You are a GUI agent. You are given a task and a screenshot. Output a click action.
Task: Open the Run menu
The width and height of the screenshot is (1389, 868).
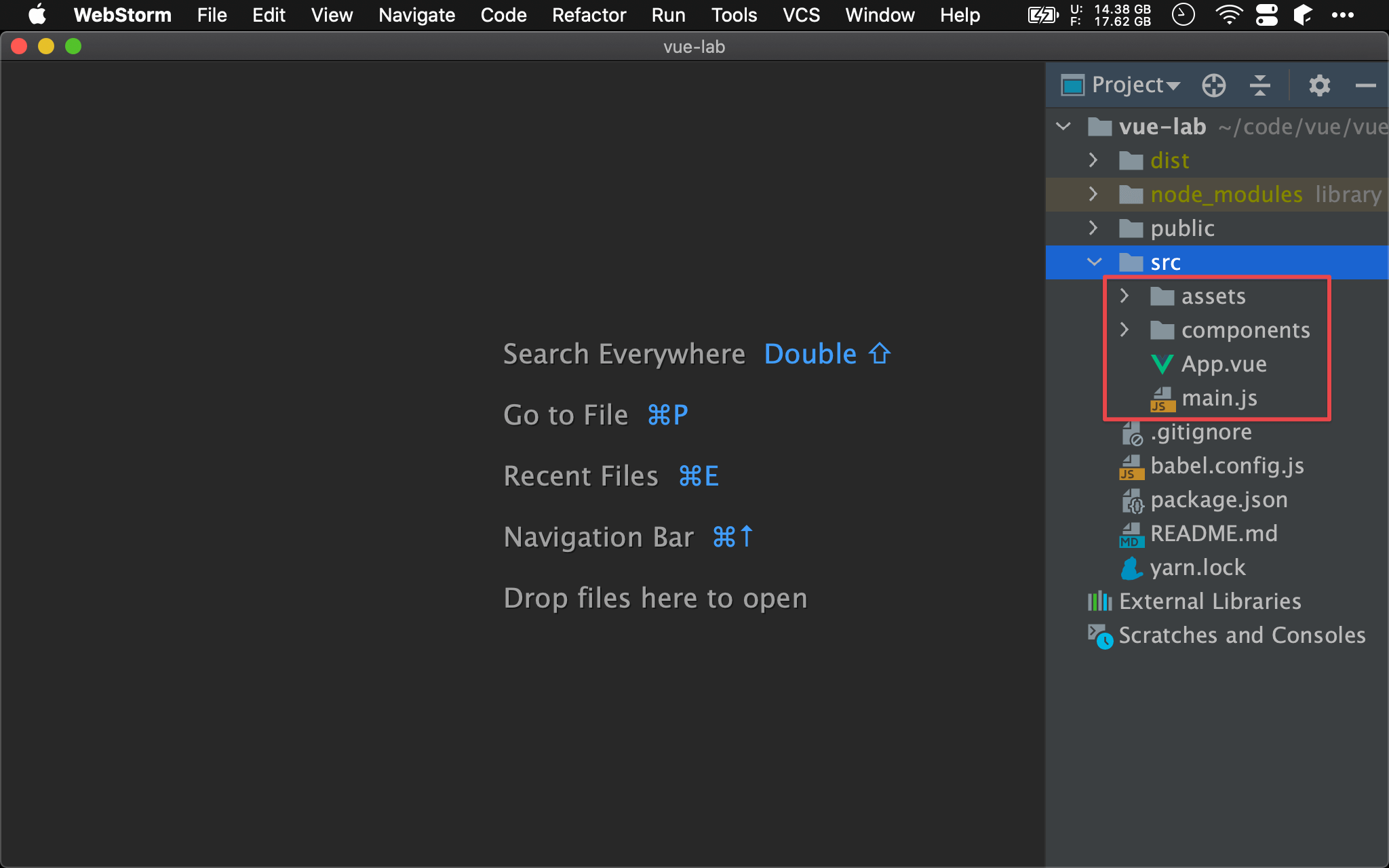[668, 15]
